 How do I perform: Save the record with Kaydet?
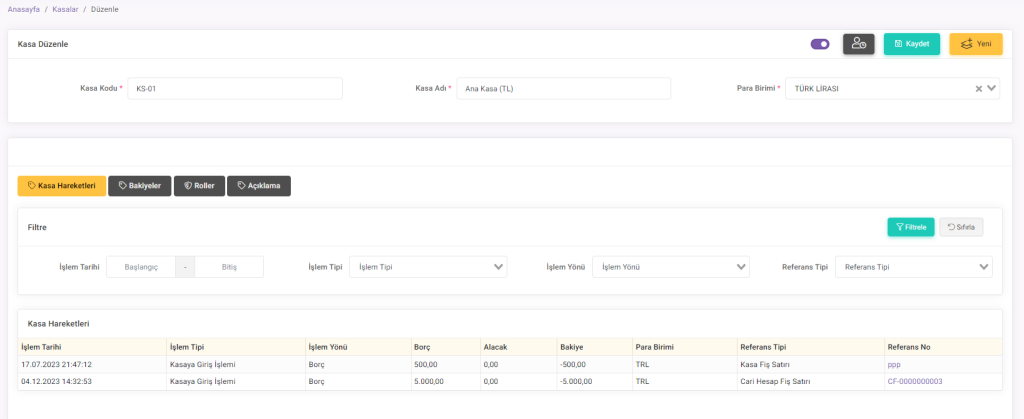[x=911, y=44]
